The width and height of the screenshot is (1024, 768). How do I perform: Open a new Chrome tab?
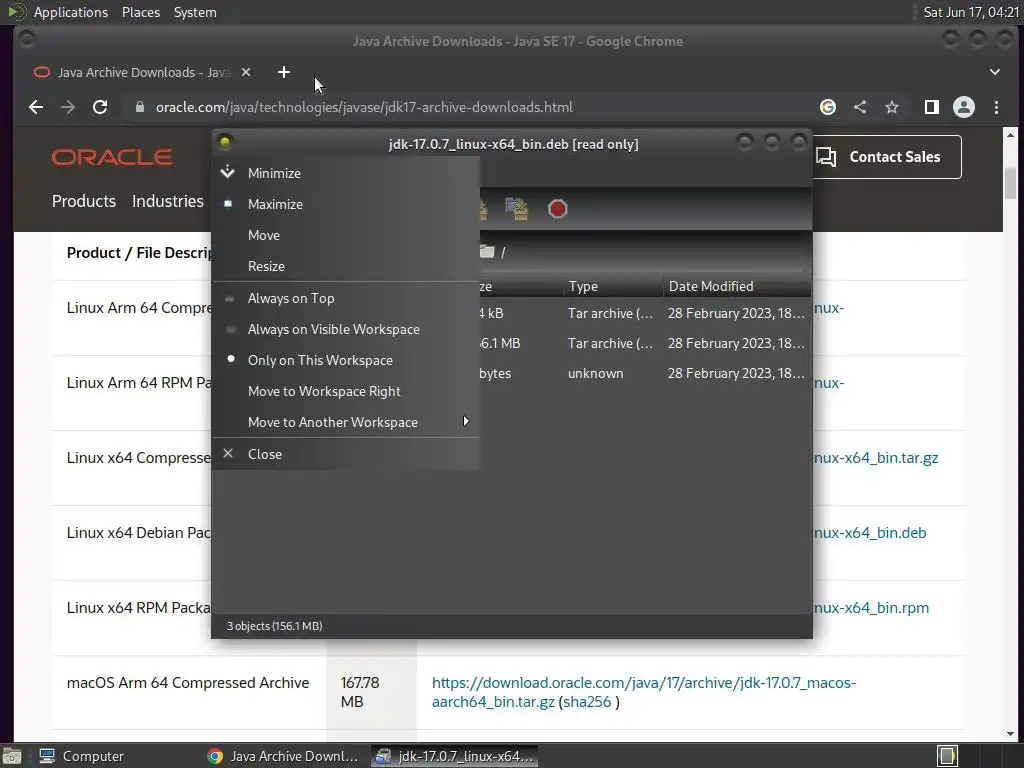coord(283,72)
